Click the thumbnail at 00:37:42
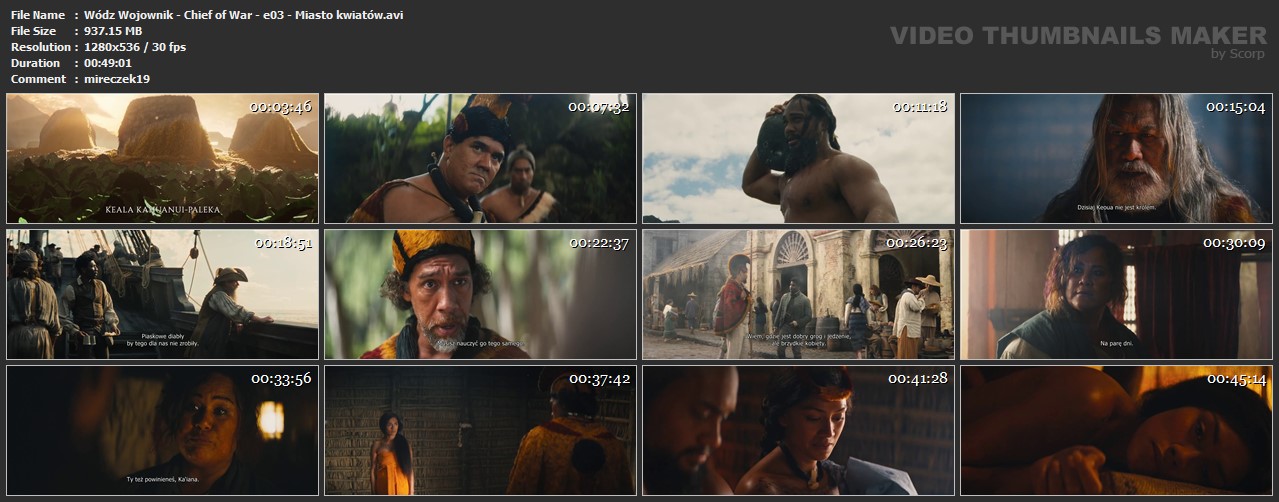The image size is (1279, 502). [x=480, y=430]
